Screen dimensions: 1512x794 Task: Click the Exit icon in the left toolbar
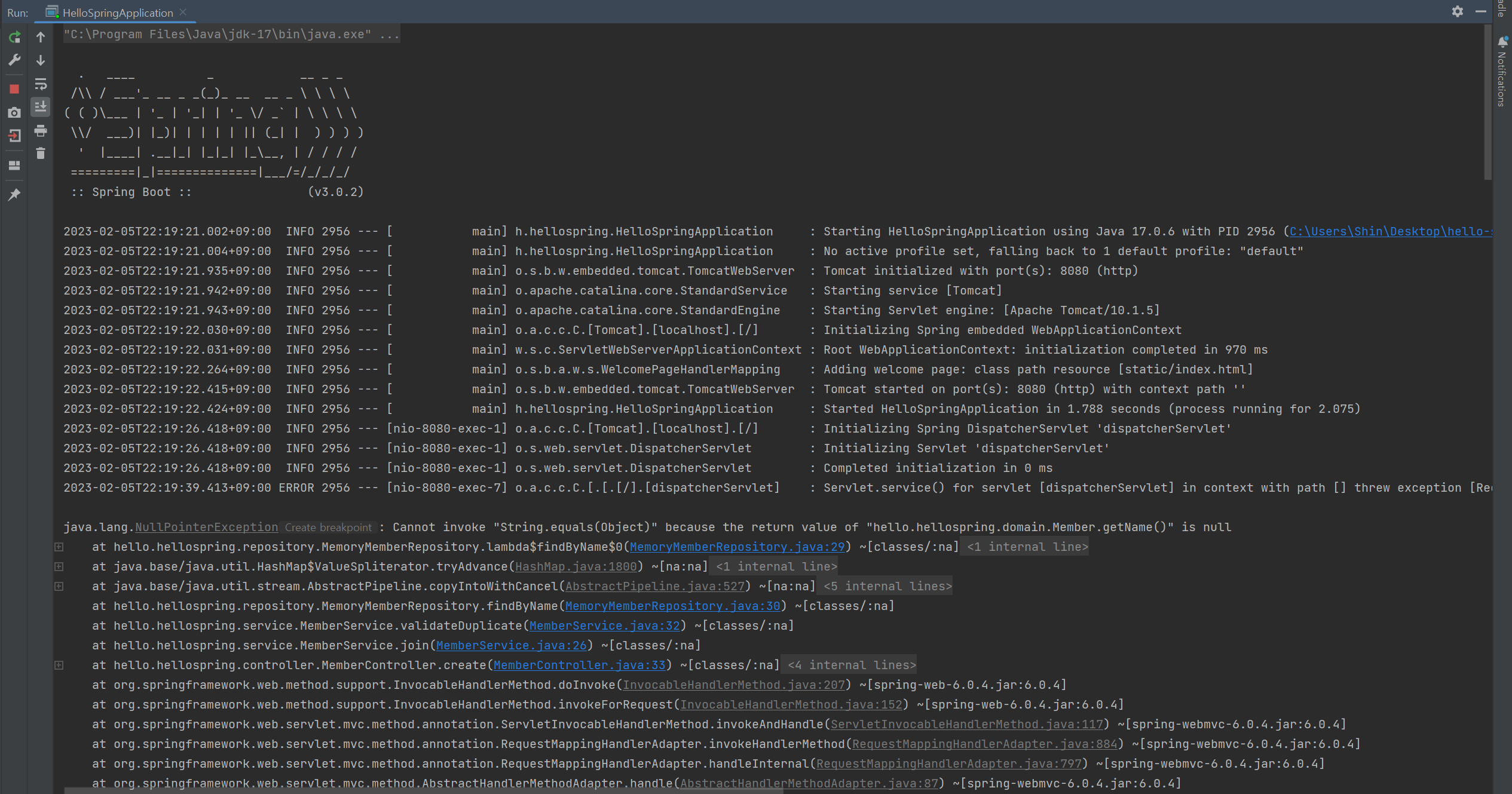click(x=15, y=136)
